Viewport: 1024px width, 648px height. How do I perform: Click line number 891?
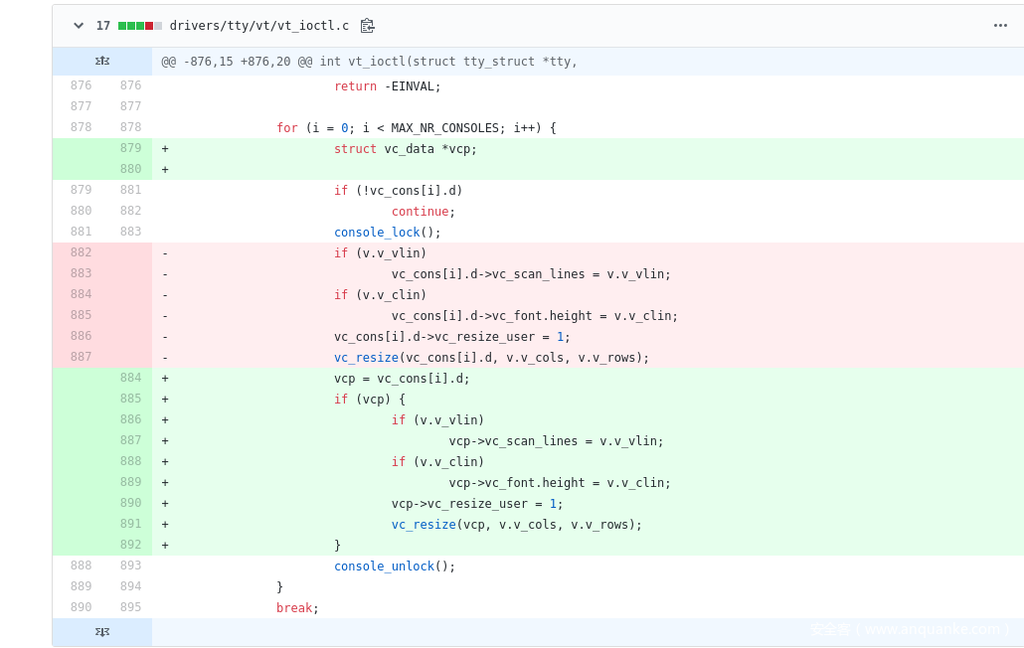pos(130,524)
